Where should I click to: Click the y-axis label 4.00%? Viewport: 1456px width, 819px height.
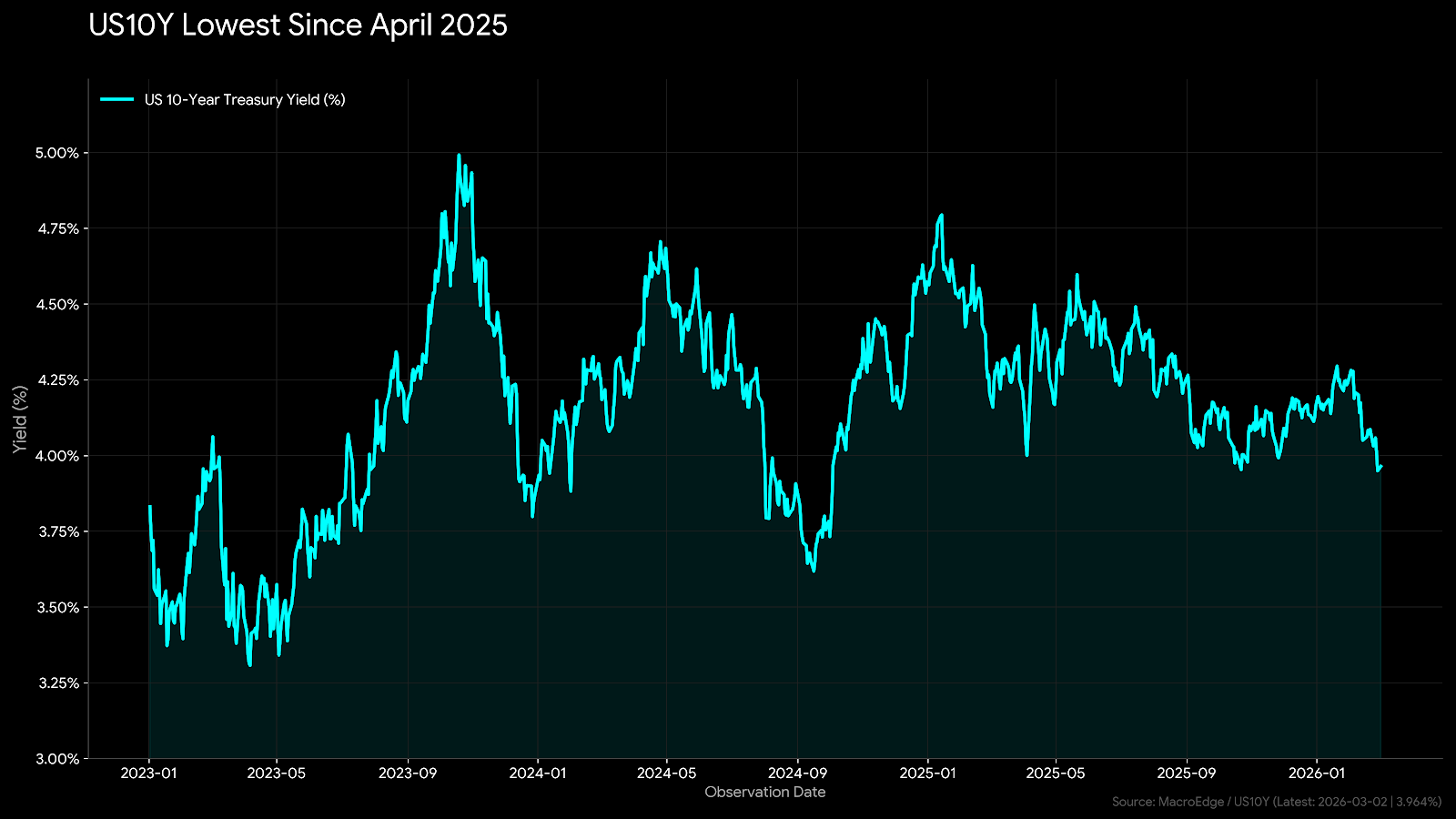(57, 455)
